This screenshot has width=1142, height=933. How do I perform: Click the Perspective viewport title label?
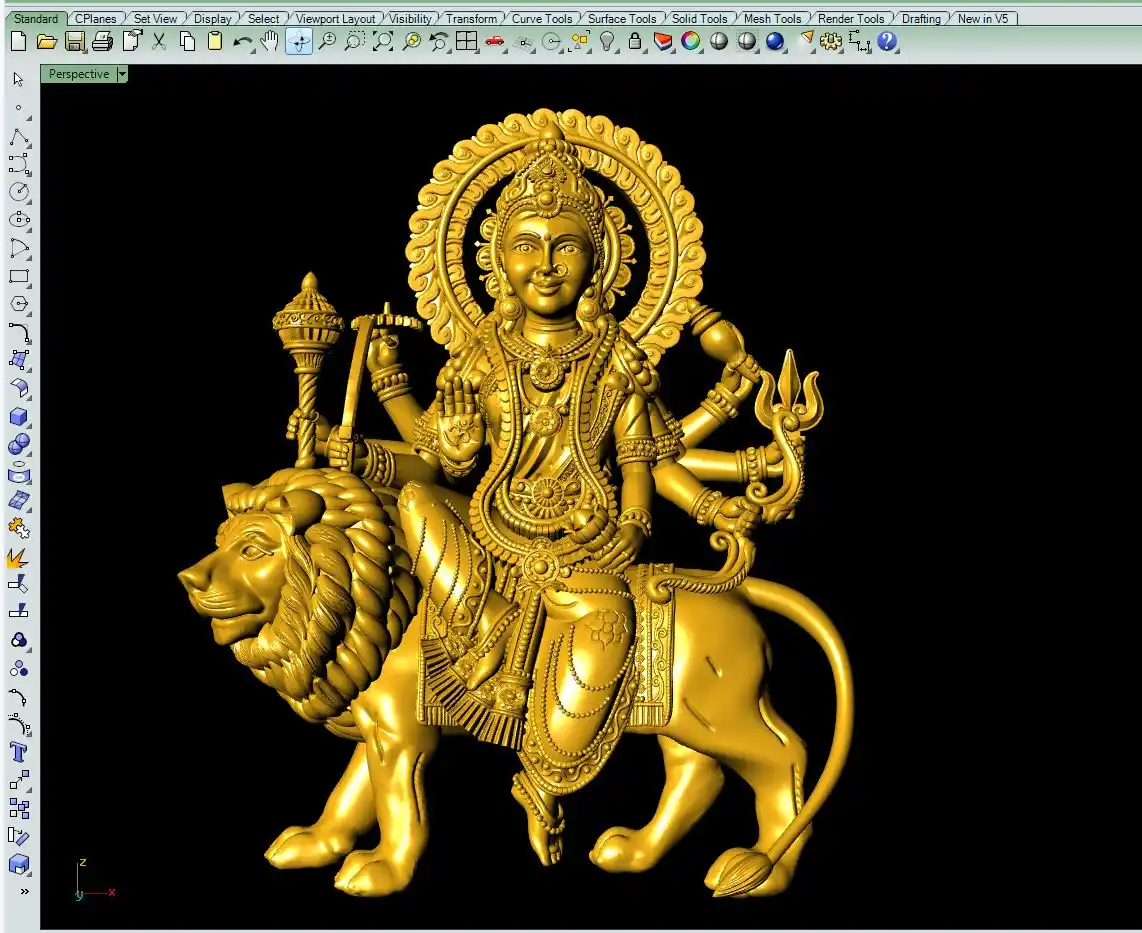78,74
